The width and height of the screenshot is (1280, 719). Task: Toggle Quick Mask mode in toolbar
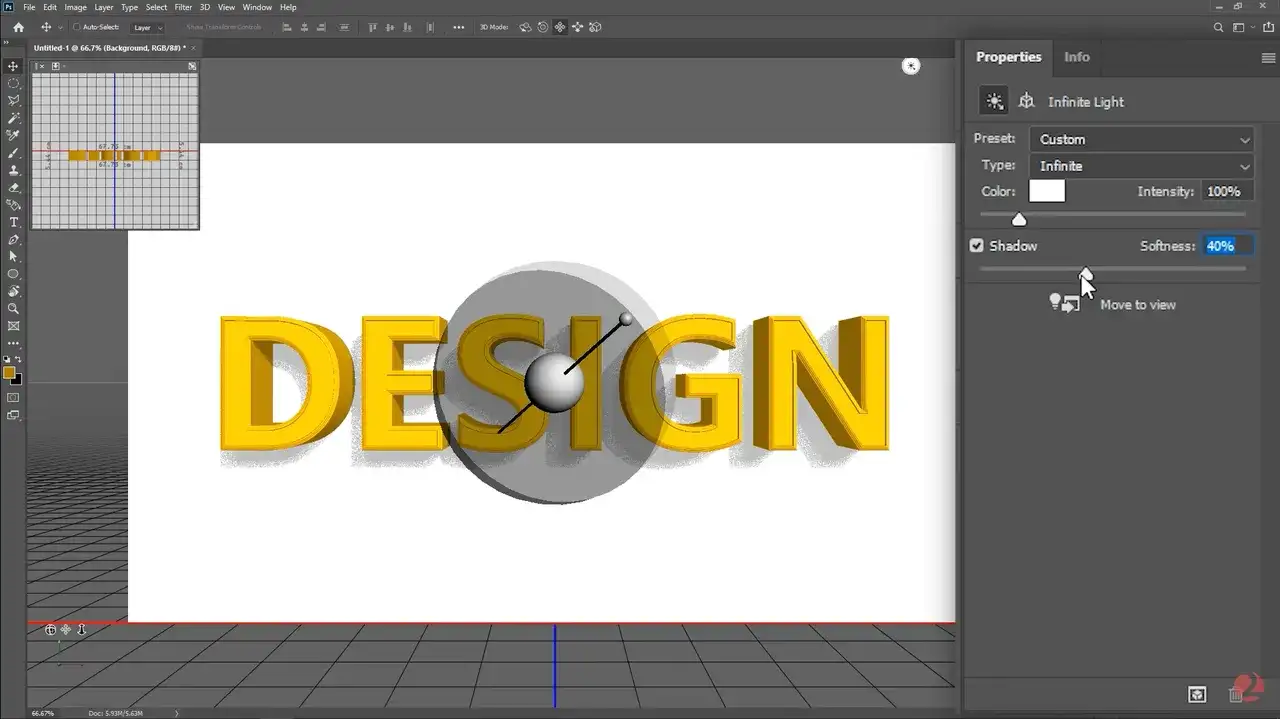14,398
